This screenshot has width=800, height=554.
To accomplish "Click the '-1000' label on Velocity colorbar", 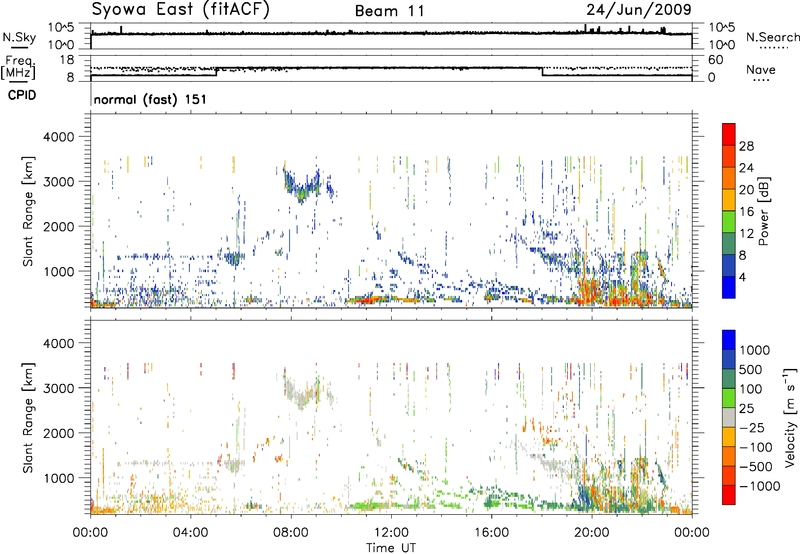I will (x=760, y=486).
